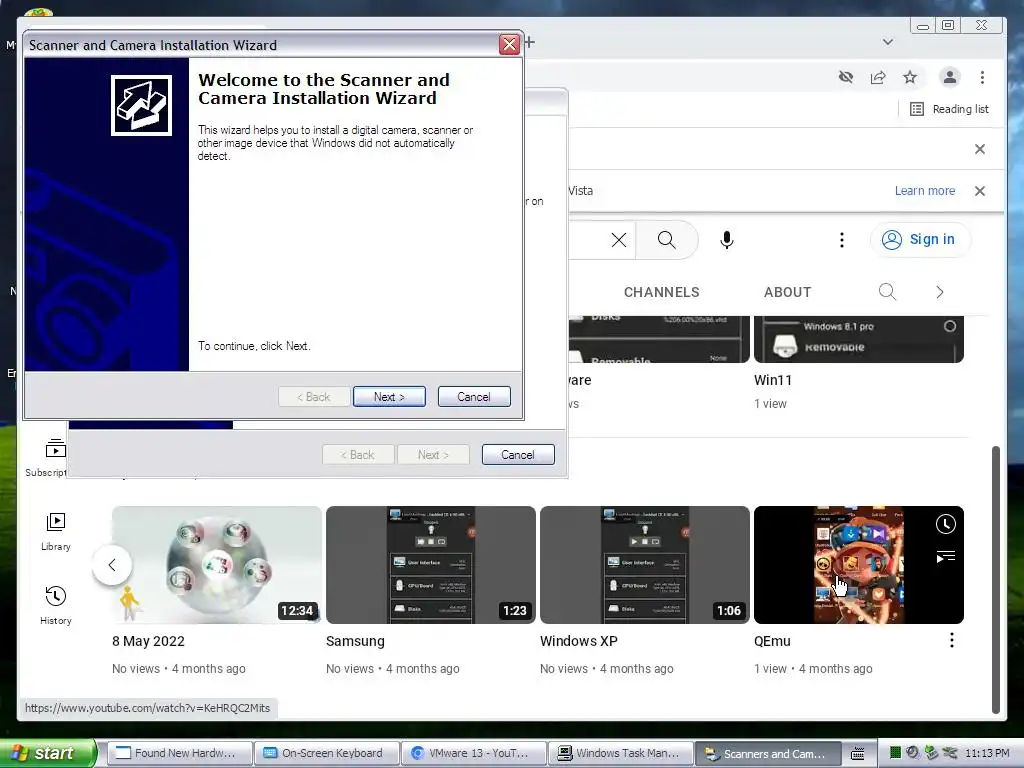This screenshot has width=1024, height=768.
Task: Add QEmu video to queue
Action: pos(946,556)
